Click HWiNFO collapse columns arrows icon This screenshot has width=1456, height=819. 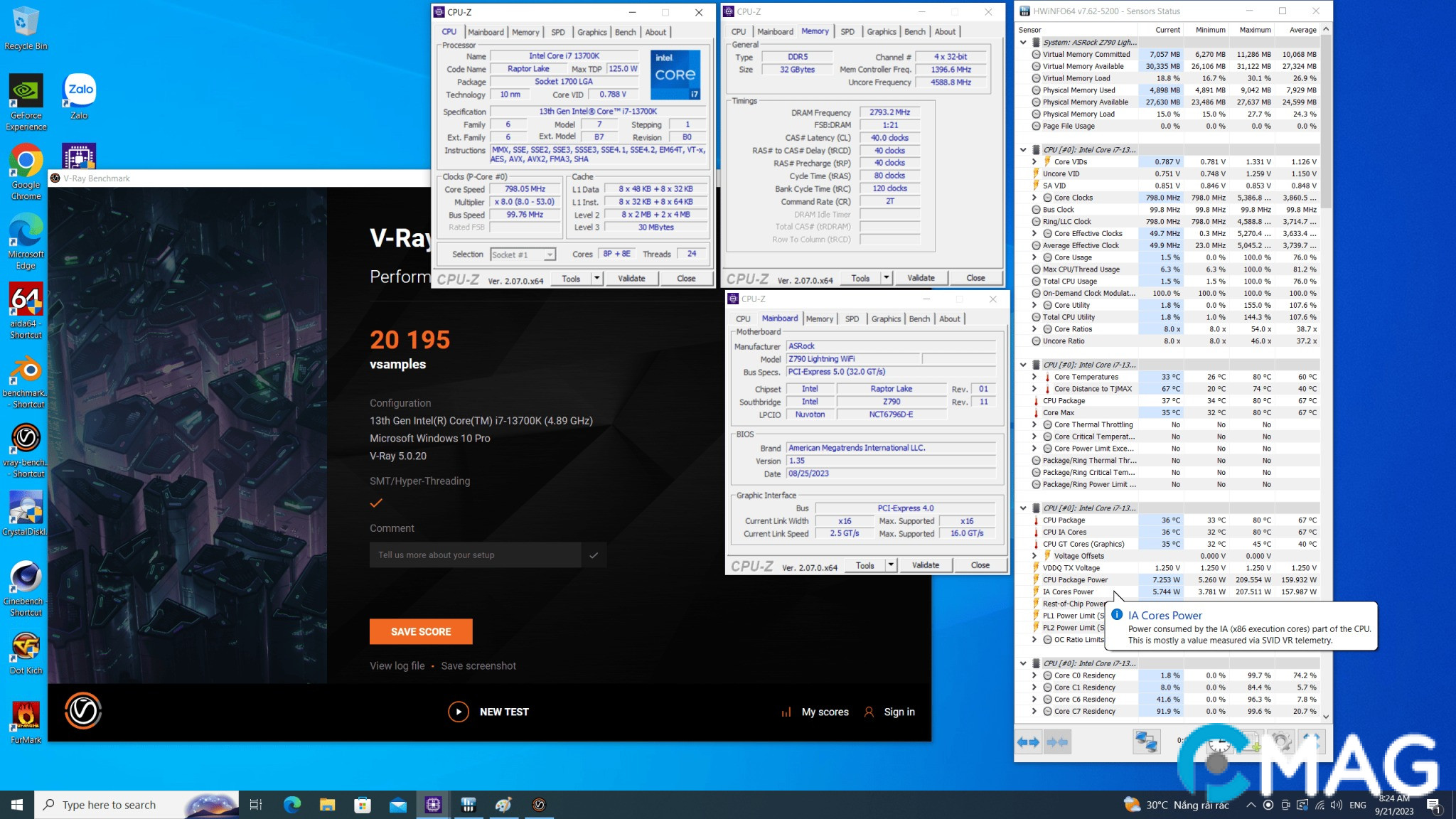click(1057, 742)
